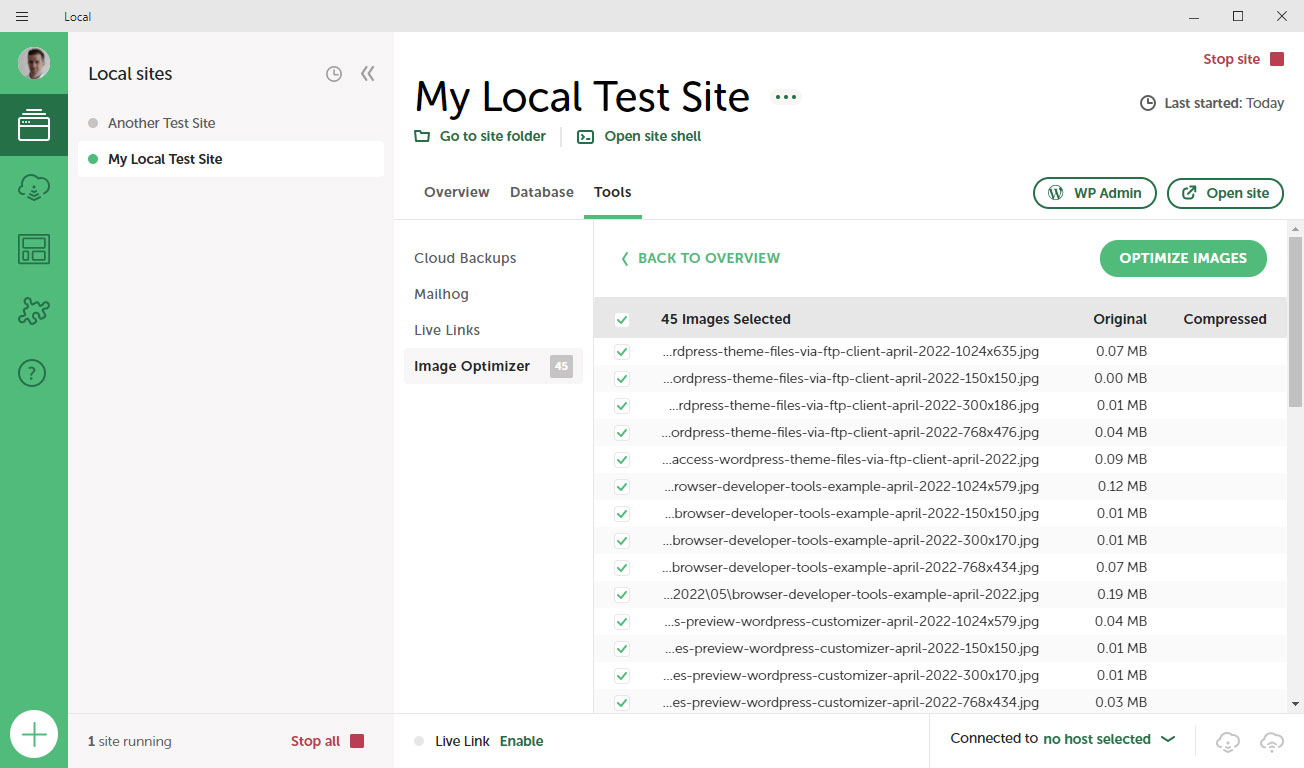Select the Tools tab

point(613,192)
